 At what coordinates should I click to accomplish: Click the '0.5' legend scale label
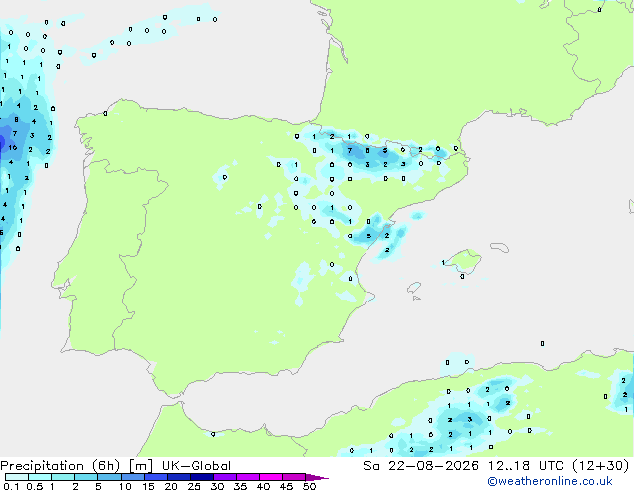coord(35,486)
